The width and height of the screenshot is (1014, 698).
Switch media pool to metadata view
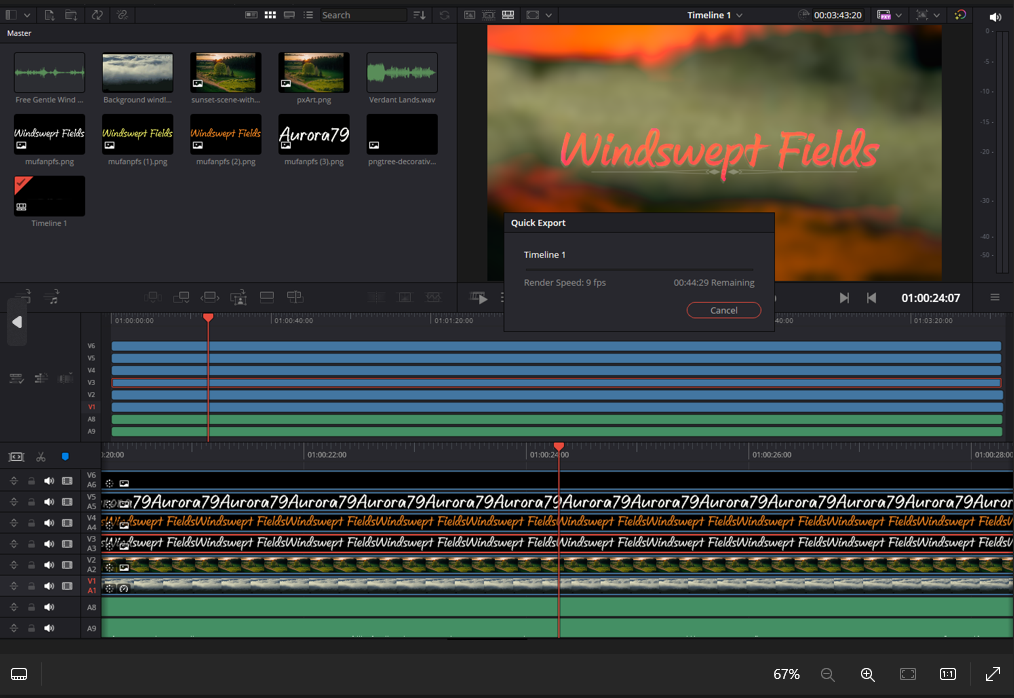(251, 15)
